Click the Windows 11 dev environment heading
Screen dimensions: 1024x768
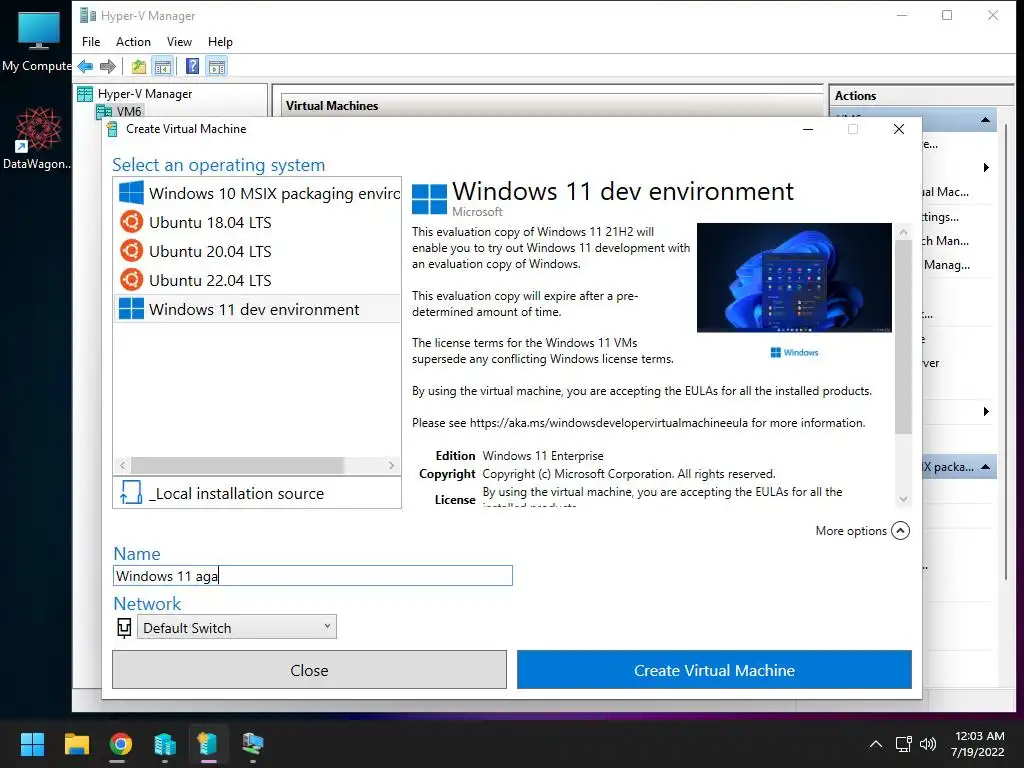tap(622, 191)
